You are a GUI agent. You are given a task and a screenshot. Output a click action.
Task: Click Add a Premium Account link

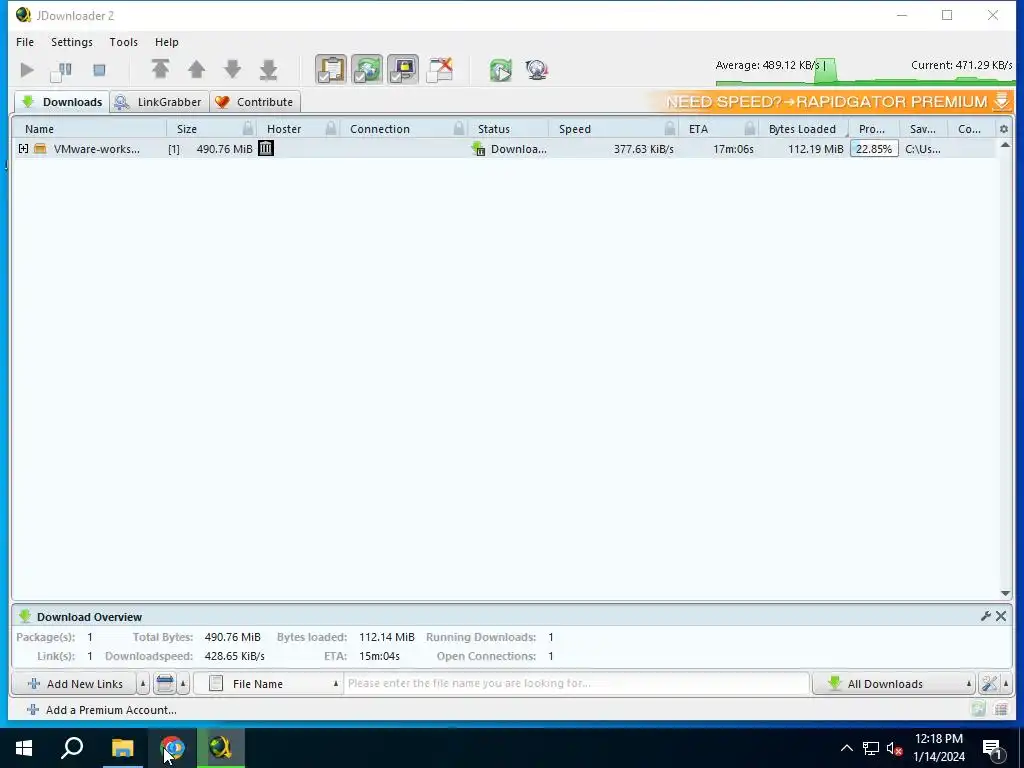[x=101, y=710]
